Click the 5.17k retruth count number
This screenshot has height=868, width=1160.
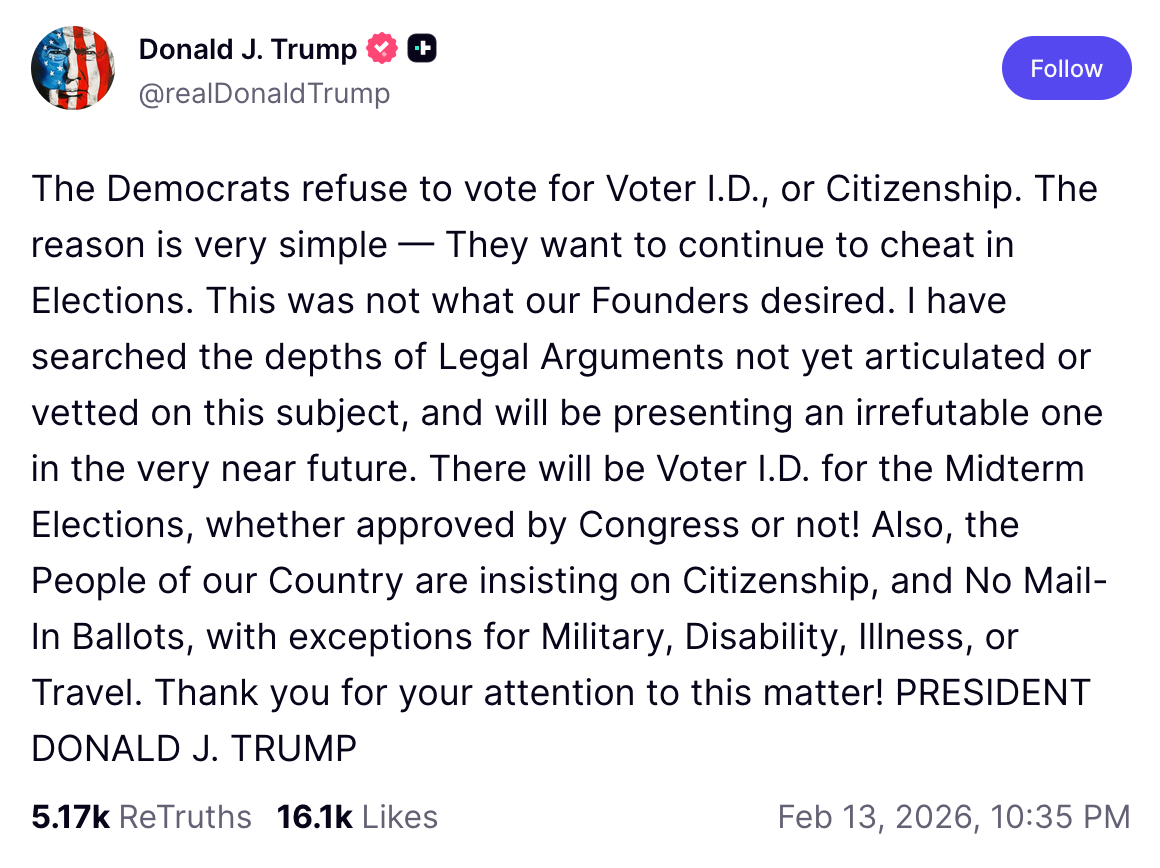coord(70,816)
